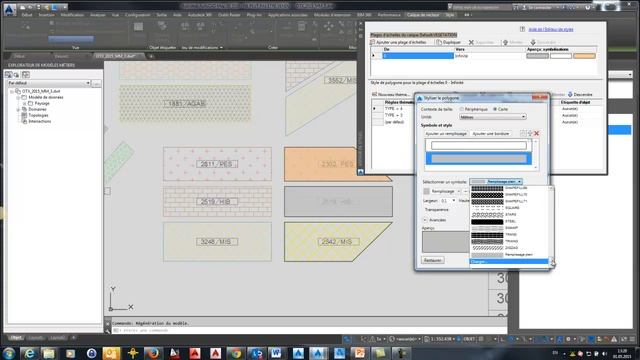Click the Nouveau thème icon
This screenshot has width=640, height=360.
coord(374,94)
